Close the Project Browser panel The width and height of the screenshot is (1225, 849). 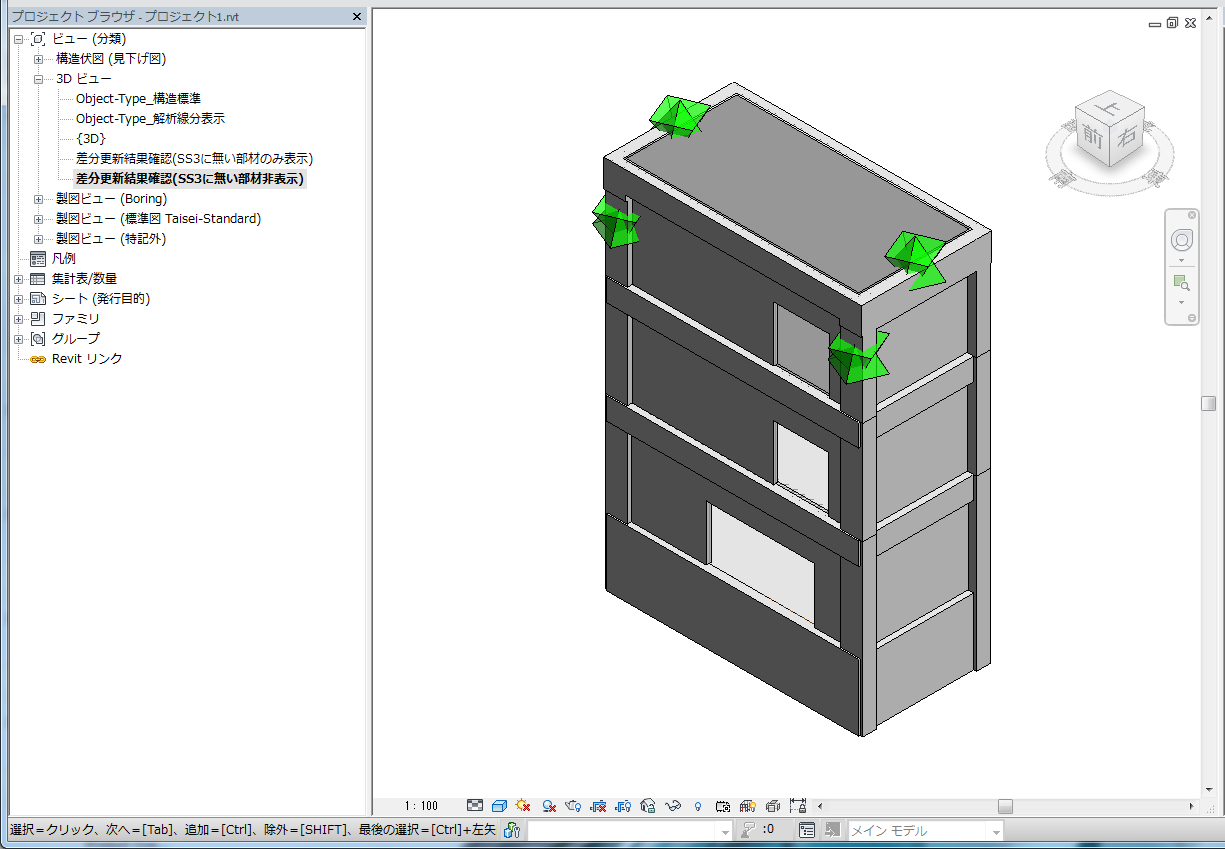(357, 17)
